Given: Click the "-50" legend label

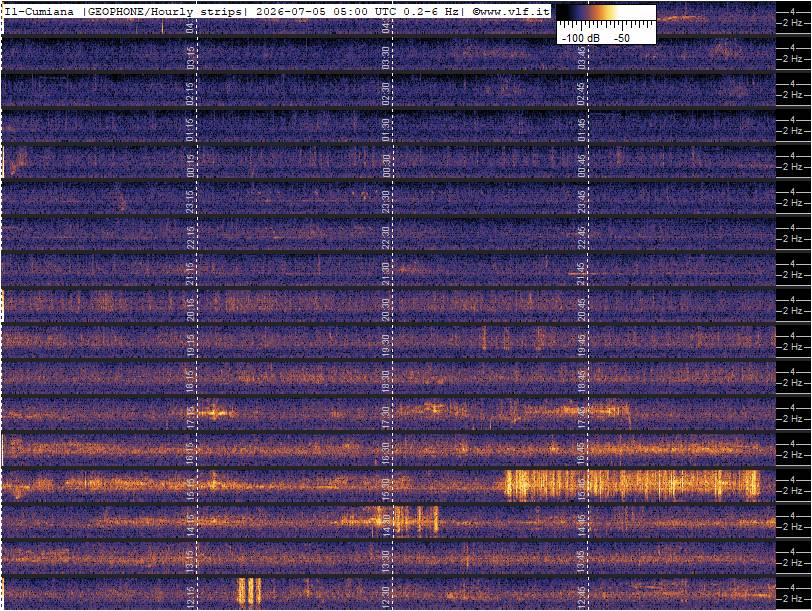Looking at the screenshot, I should click(621, 38).
